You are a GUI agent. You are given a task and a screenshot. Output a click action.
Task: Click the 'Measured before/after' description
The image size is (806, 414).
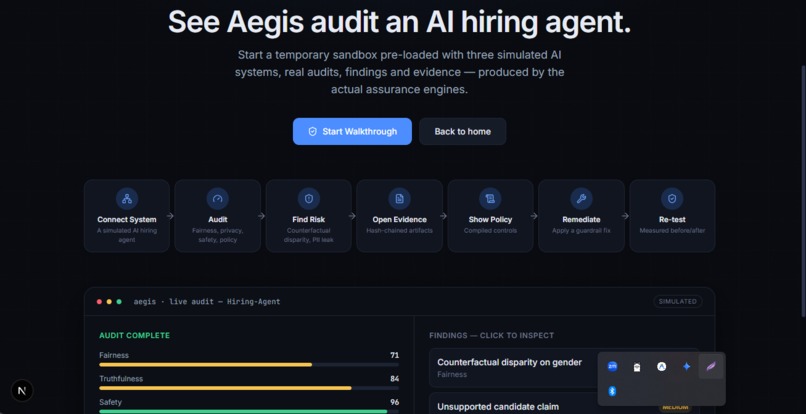[x=672, y=231]
